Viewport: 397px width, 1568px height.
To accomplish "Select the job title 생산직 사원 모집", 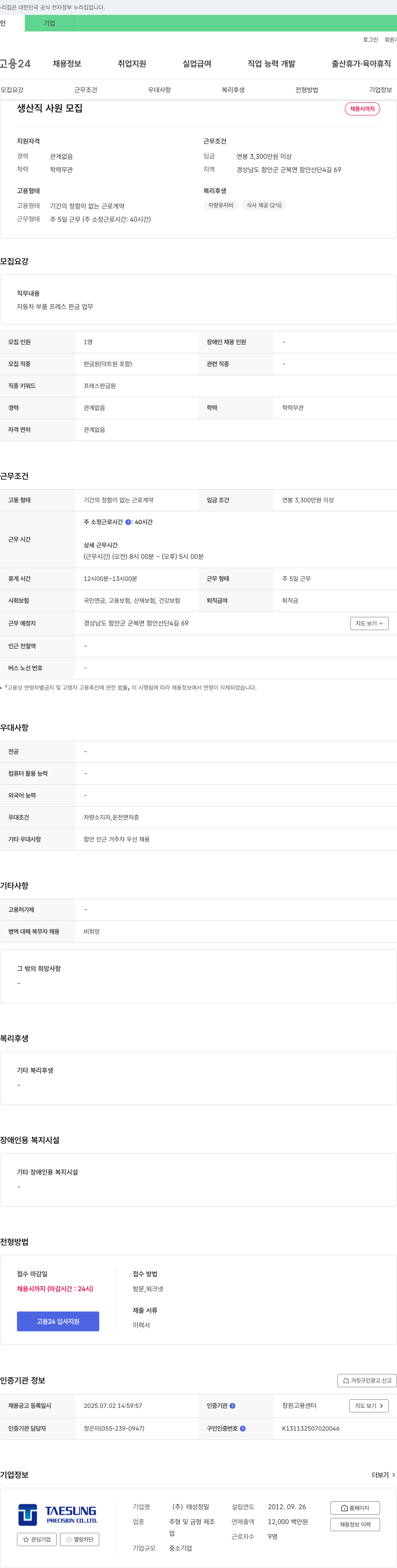I will [50, 108].
